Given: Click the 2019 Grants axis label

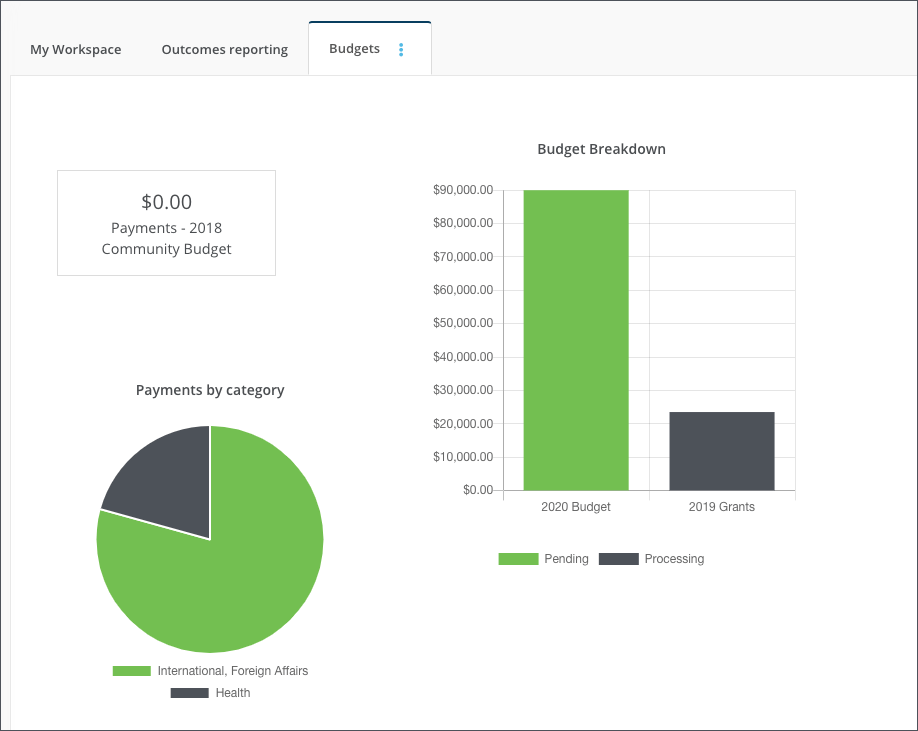Looking at the screenshot, I should (721, 507).
